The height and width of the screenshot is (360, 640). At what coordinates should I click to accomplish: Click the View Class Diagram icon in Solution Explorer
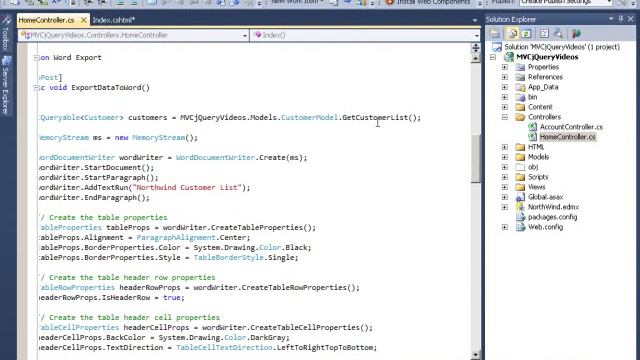tap(559, 33)
